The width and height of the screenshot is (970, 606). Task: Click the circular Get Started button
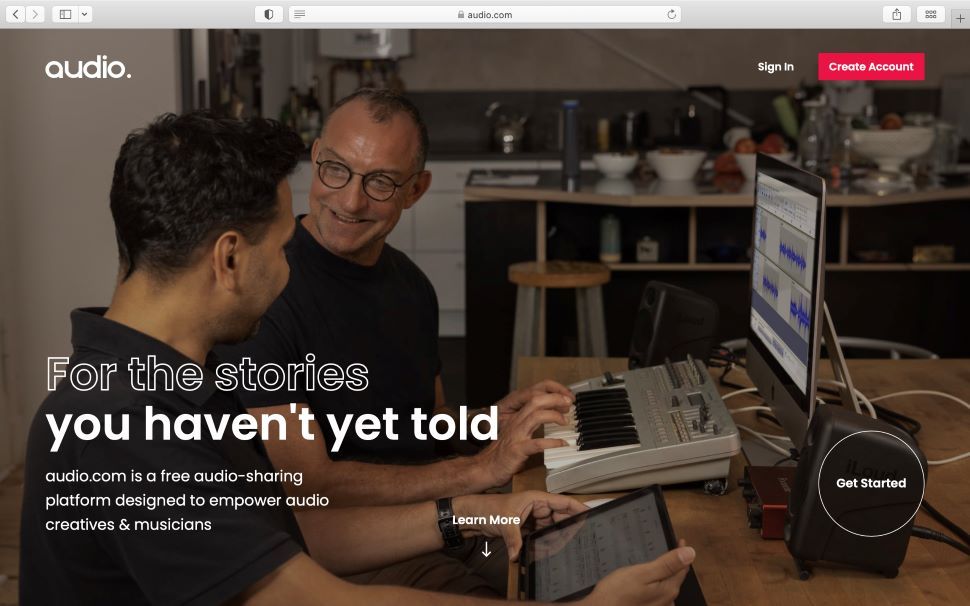(x=871, y=484)
